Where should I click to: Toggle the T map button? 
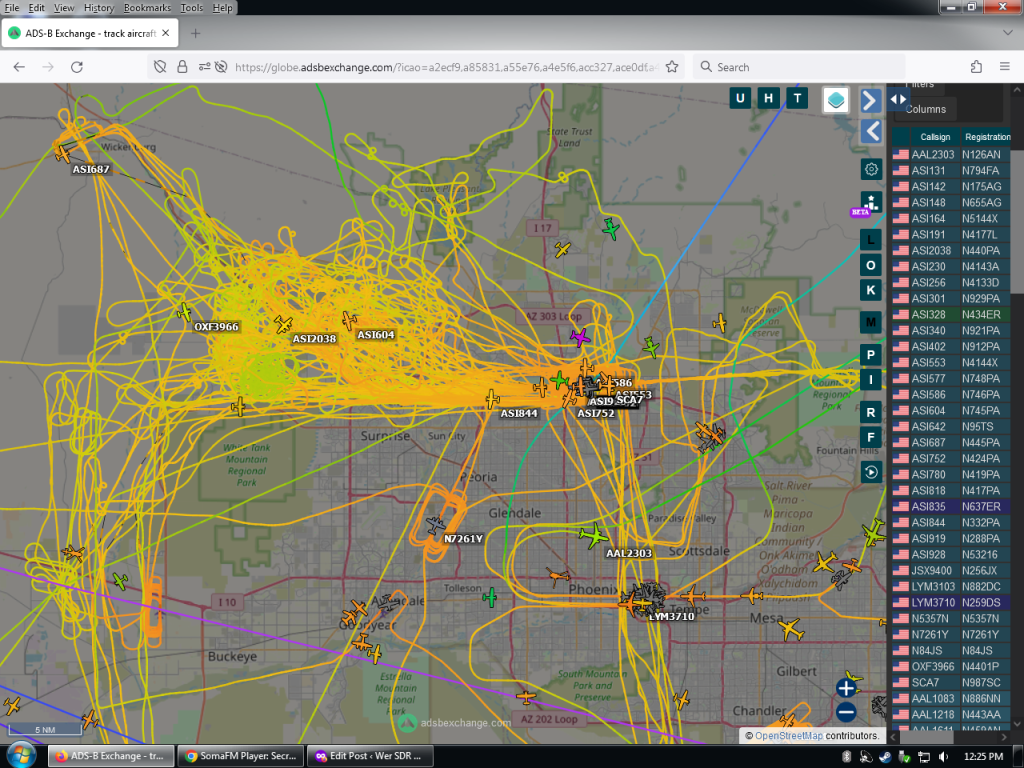click(797, 99)
